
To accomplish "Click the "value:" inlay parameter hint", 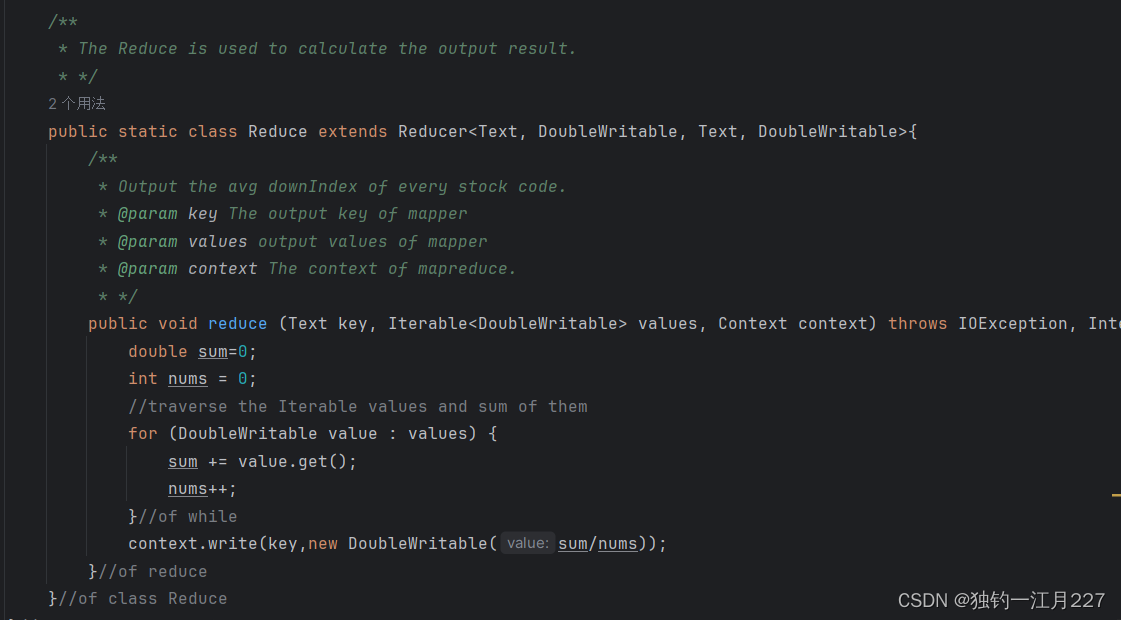I will pyautogui.click(x=528, y=543).
